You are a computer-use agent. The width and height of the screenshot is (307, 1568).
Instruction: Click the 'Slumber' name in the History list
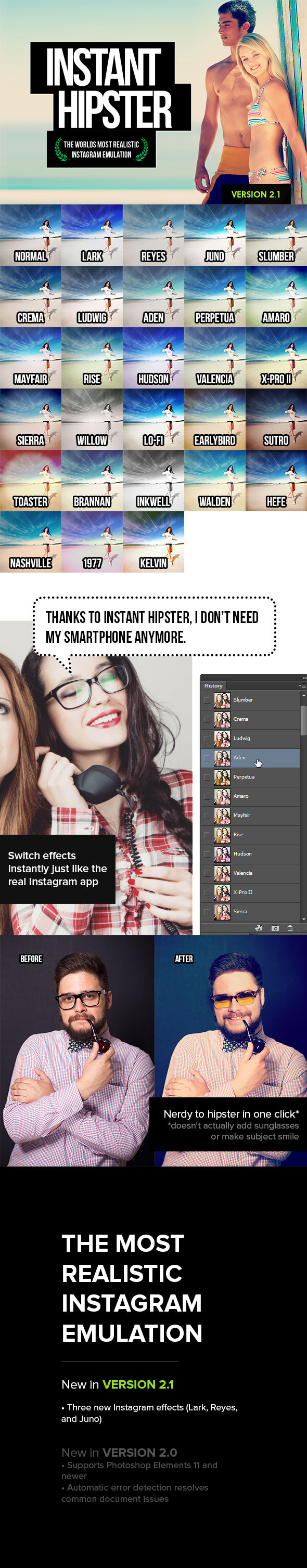(x=243, y=700)
